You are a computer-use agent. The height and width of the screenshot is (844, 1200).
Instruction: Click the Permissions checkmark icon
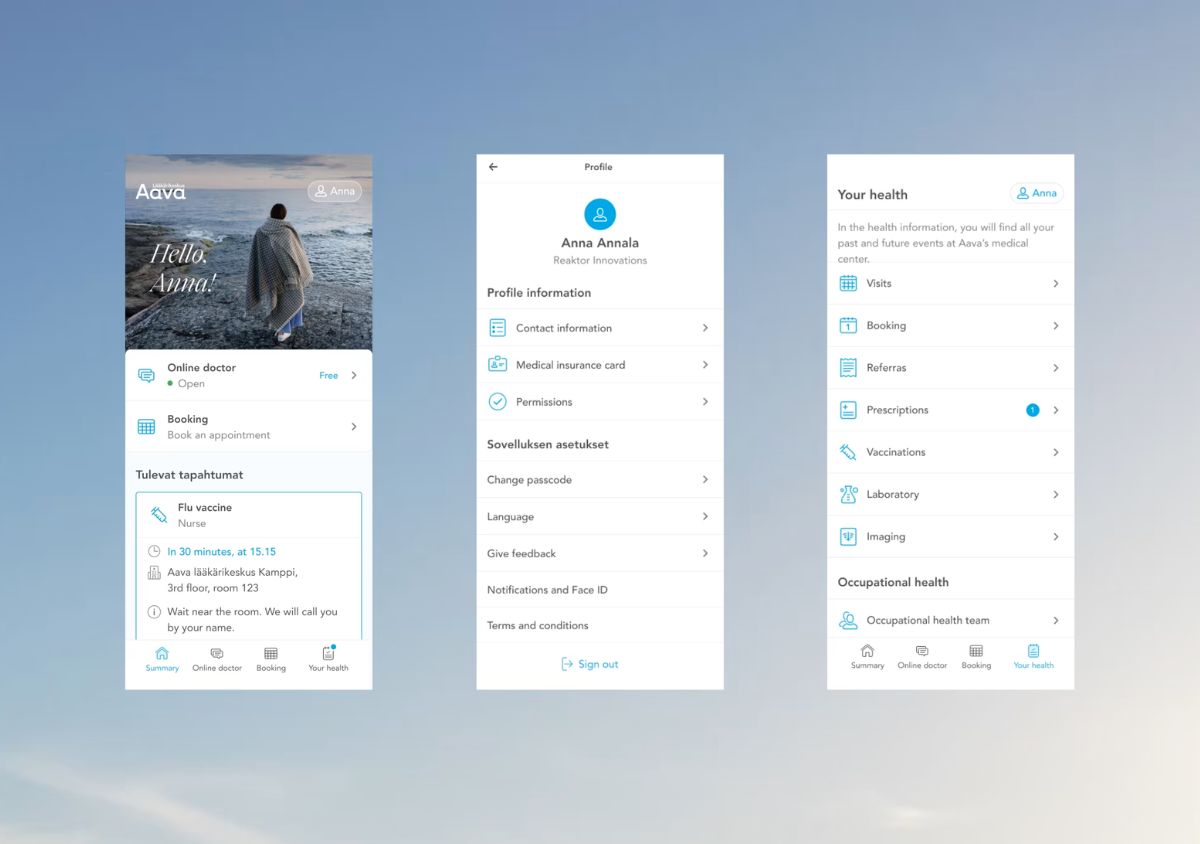497,402
